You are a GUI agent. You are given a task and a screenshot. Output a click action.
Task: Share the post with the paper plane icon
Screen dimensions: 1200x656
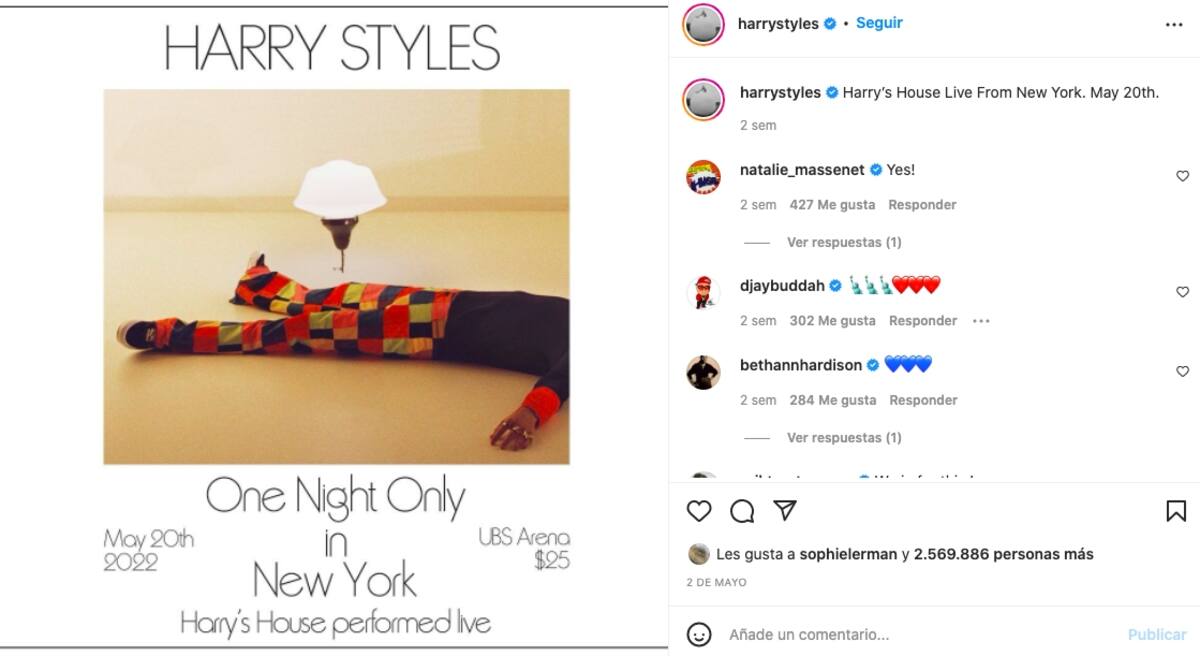[x=785, y=511]
